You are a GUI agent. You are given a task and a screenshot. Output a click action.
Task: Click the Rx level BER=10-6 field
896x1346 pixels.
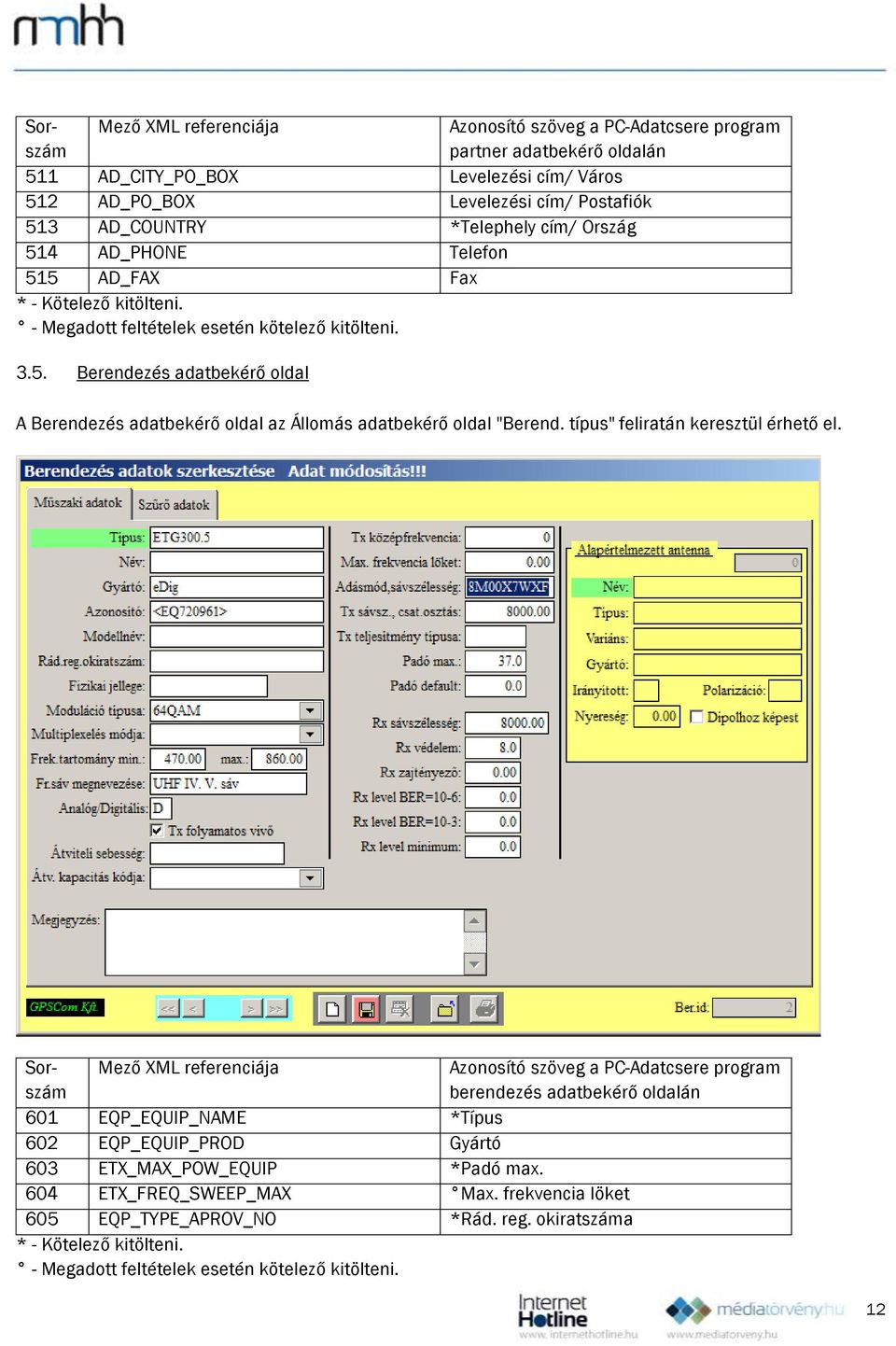tap(493, 797)
